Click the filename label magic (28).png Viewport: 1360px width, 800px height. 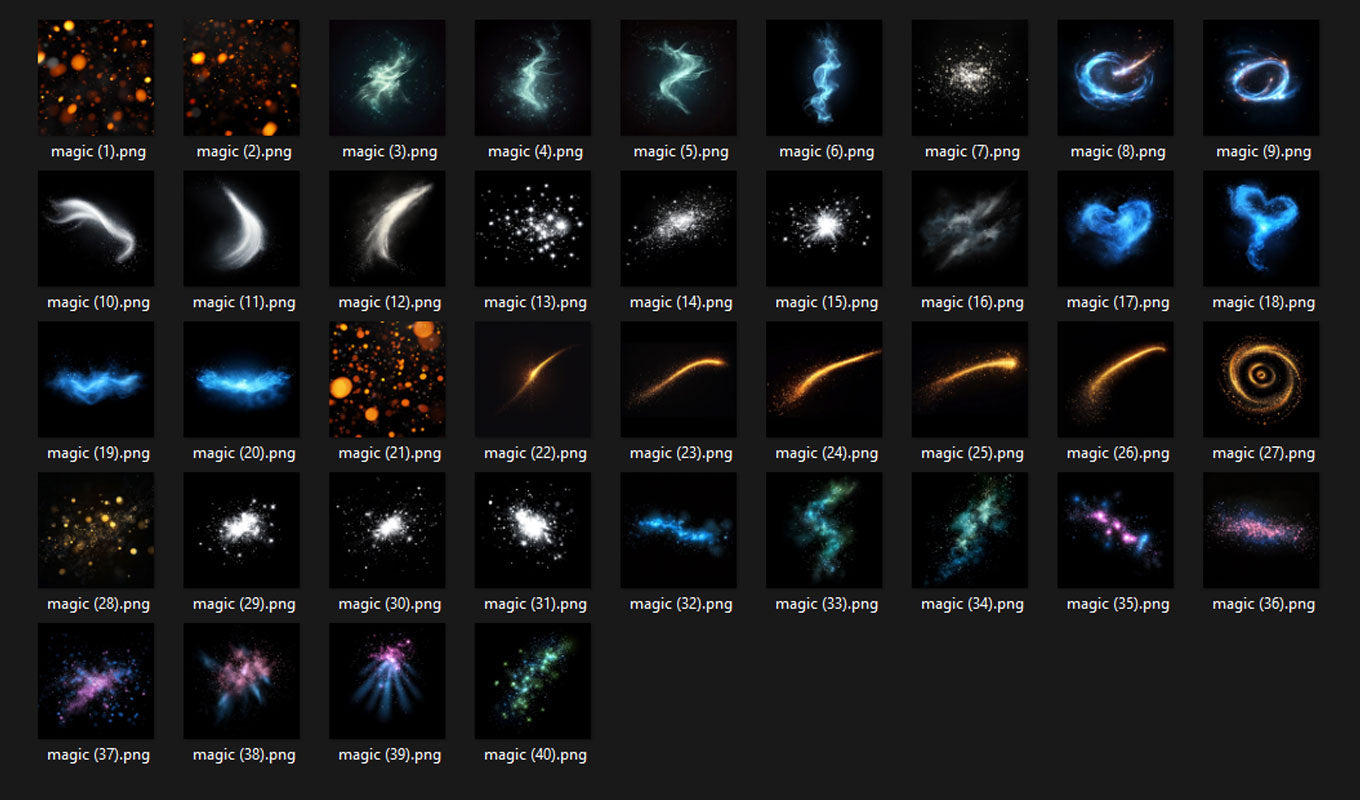coord(98,604)
